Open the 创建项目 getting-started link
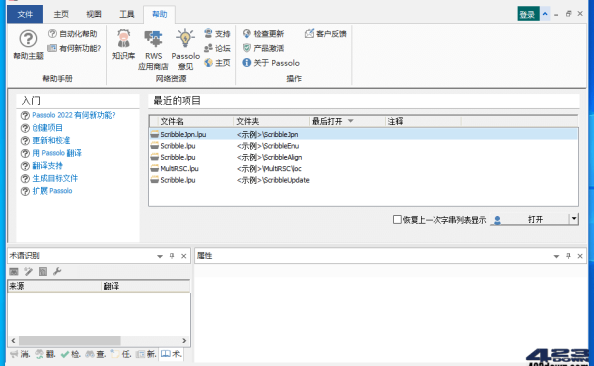Viewport: 594px width, 366px height. (47, 128)
